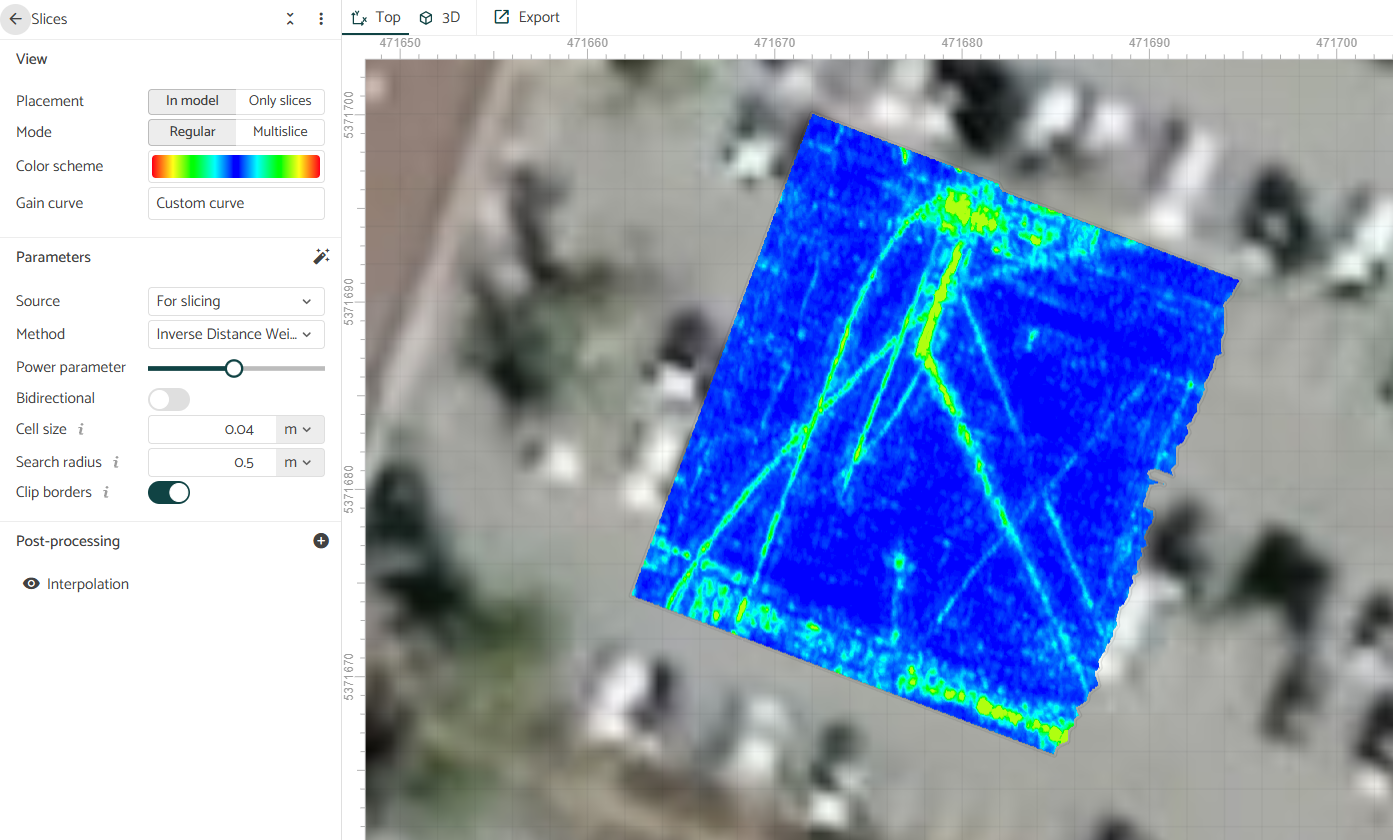The width and height of the screenshot is (1393, 840).
Task: Choose Regular mode
Action: click(192, 132)
